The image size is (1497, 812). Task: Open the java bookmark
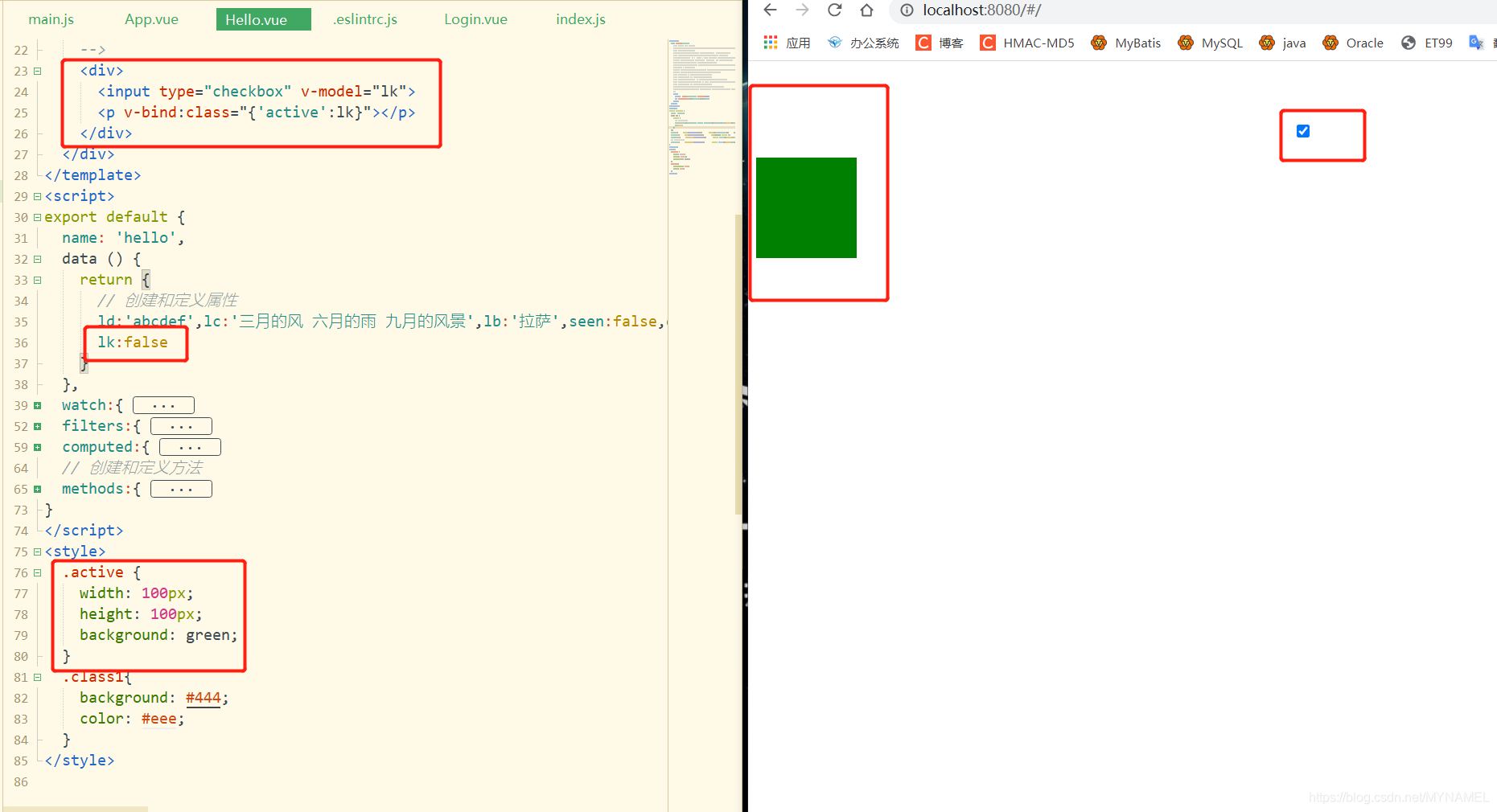click(x=1282, y=43)
